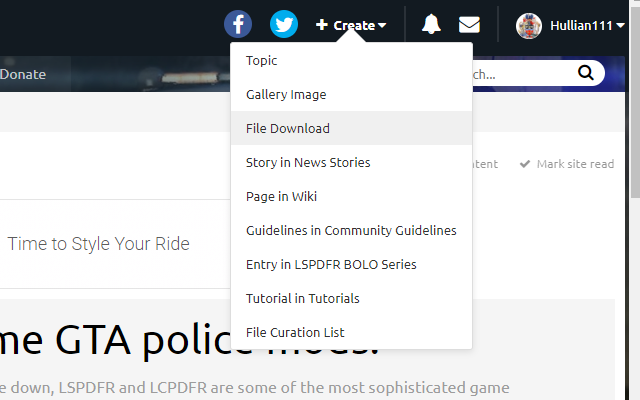
Task: Click Hullian111 profile avatar
Action: tap(529, 26)
